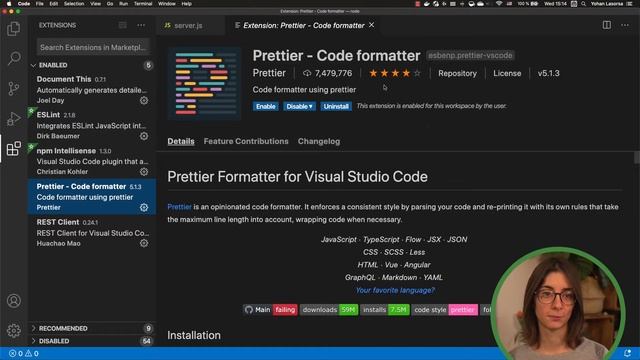Click the version v5.1.3 label

(549, 73)
